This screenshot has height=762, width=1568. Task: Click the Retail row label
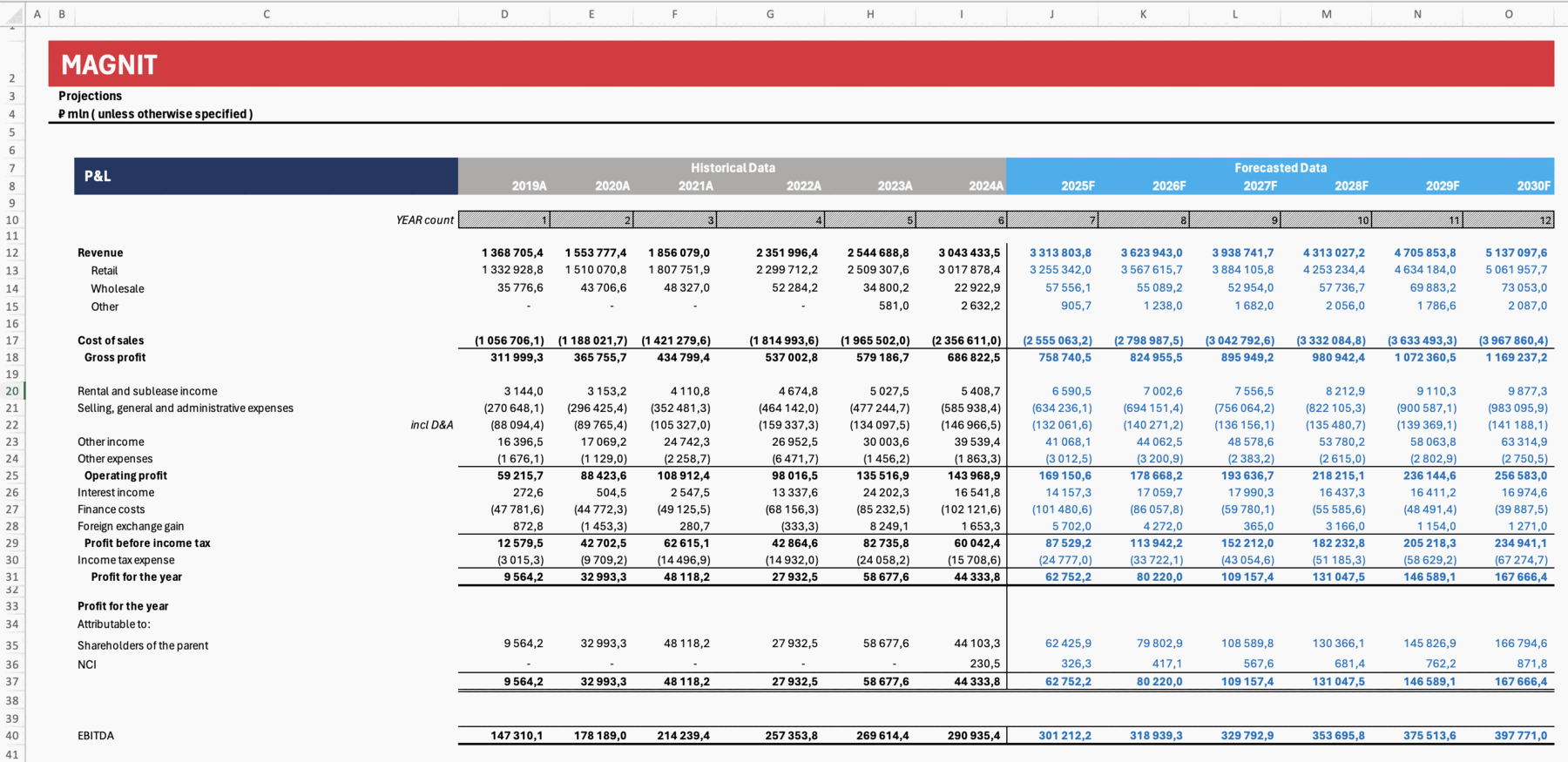pyautogui.click(x=105, y=271)
